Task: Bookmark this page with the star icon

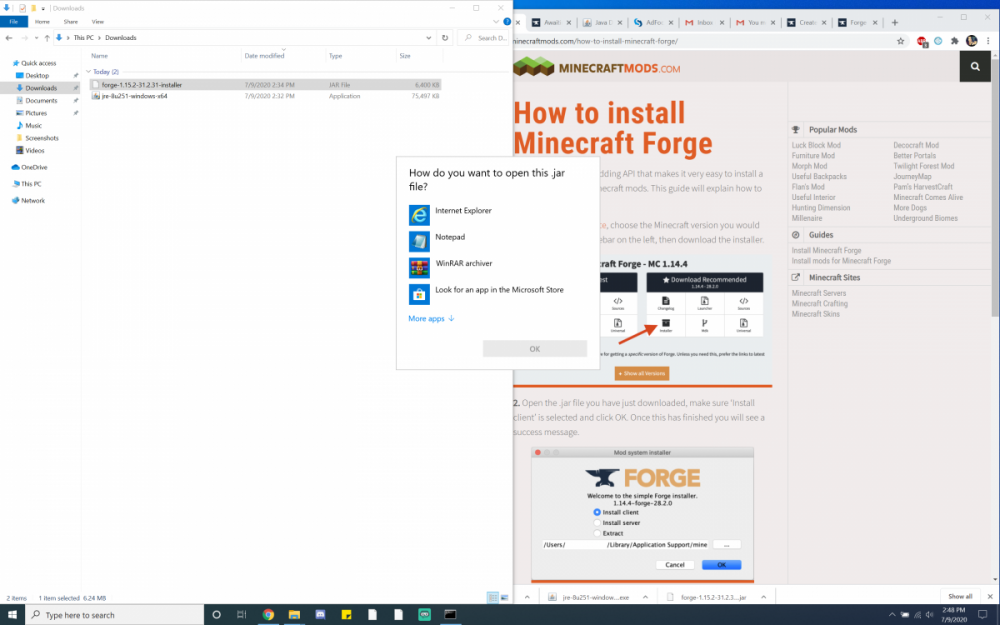Action: coord(900,41)
